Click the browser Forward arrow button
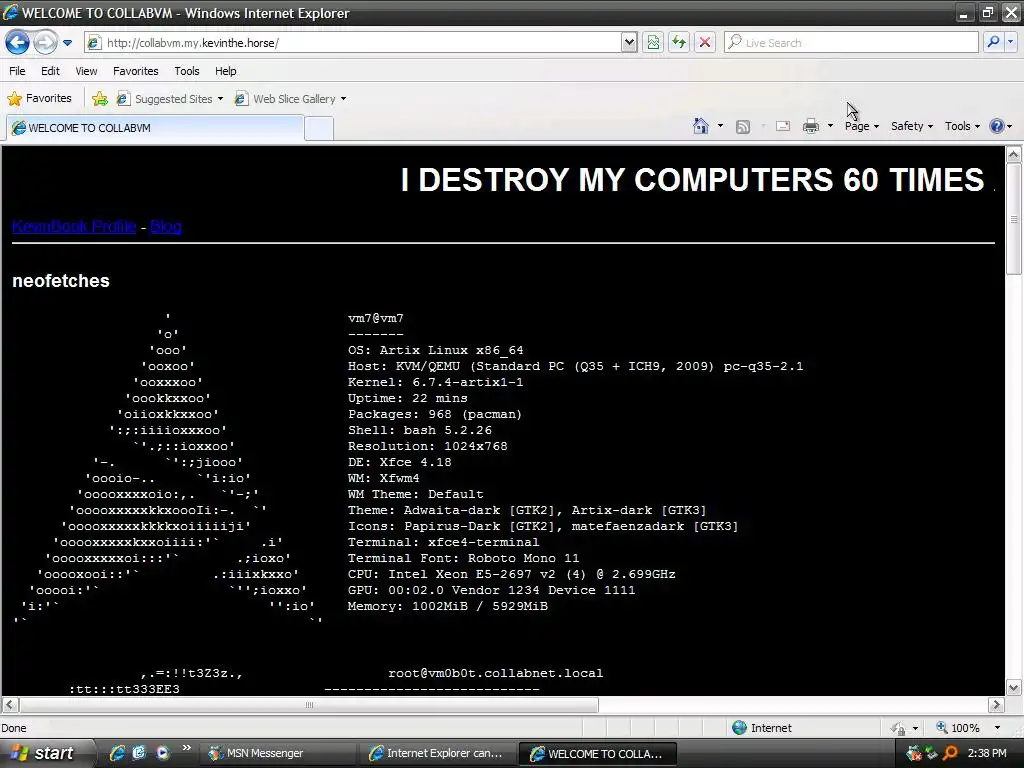This screenshot has width=1024, height=768. pyautogui.click(x=45, y=42)
